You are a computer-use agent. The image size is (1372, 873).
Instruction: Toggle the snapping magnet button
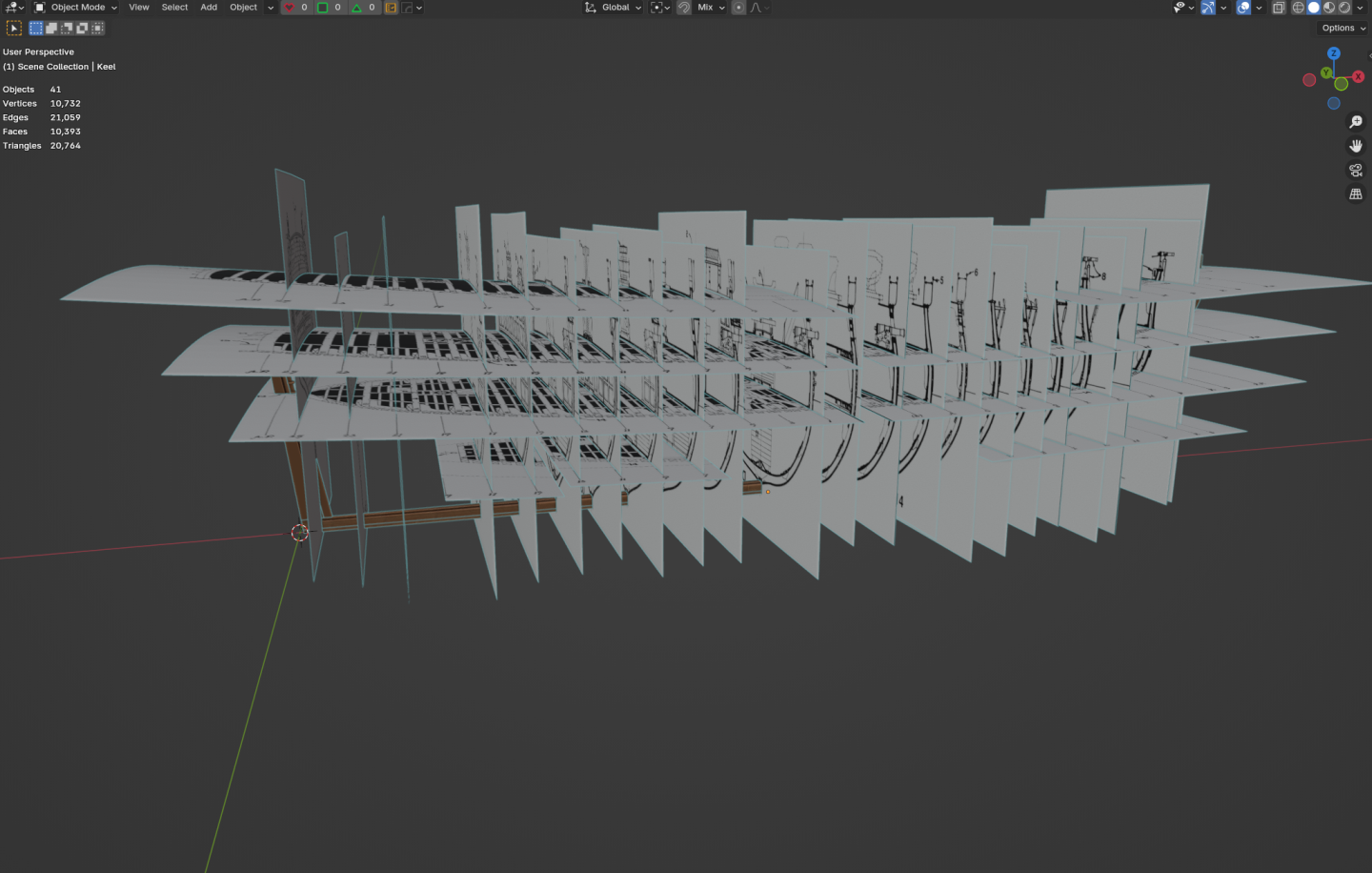(x=684, y=7)
